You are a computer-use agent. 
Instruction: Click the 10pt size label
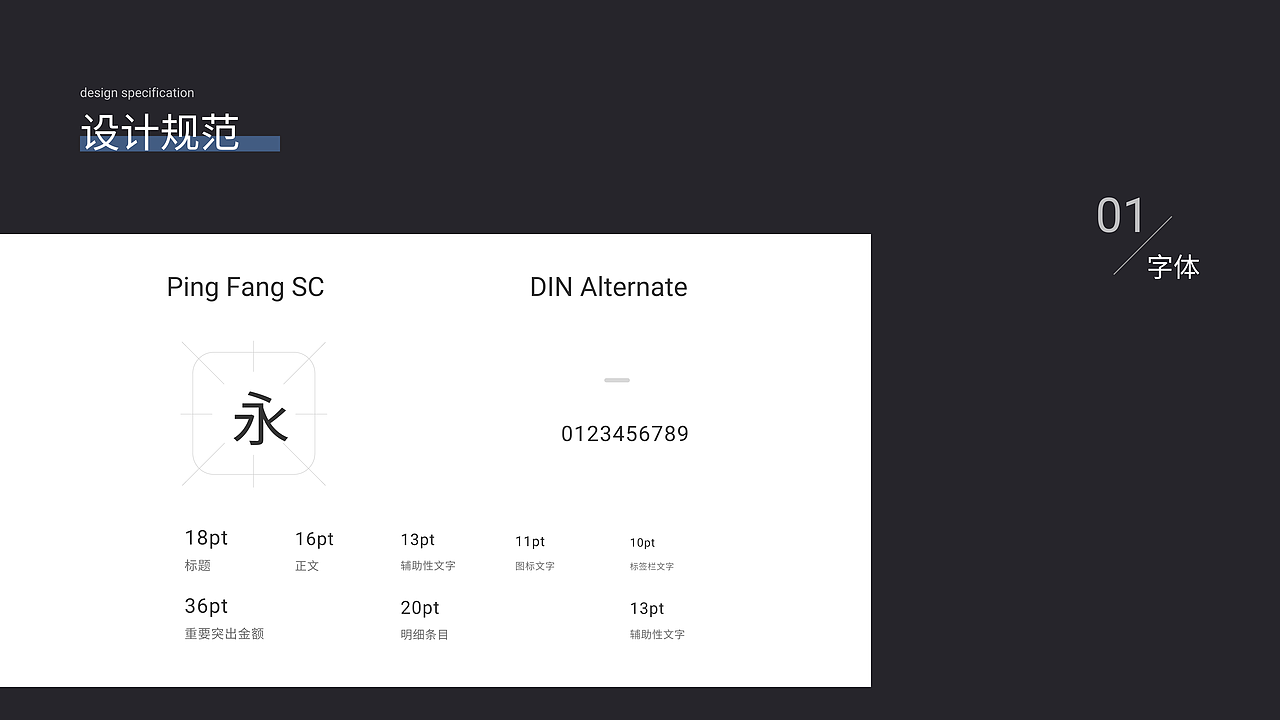[642, 543]
